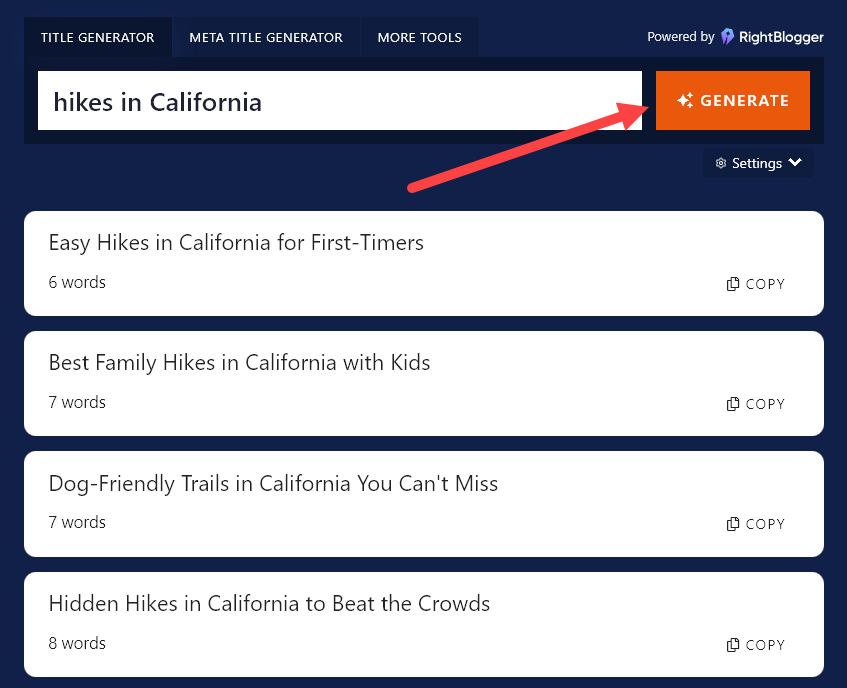The height and width of the screenshot is (688, 847).
Task: Click the sparkle icon on the Generate button
Action: point(685,100)
